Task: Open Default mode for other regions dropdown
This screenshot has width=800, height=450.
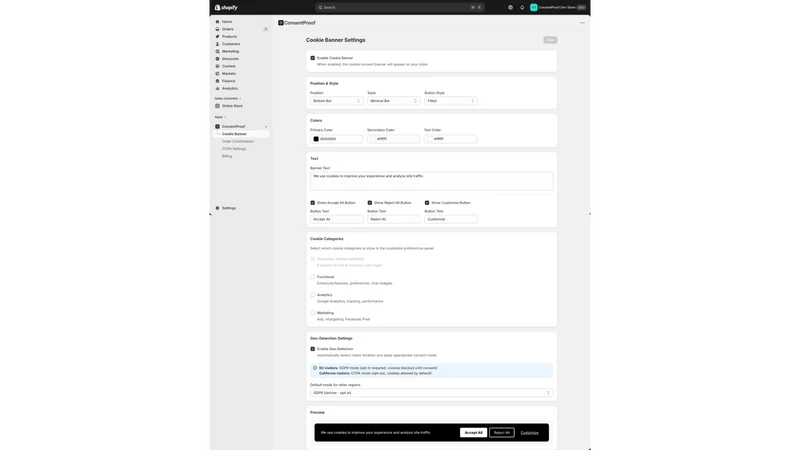Action: point(432,393)
